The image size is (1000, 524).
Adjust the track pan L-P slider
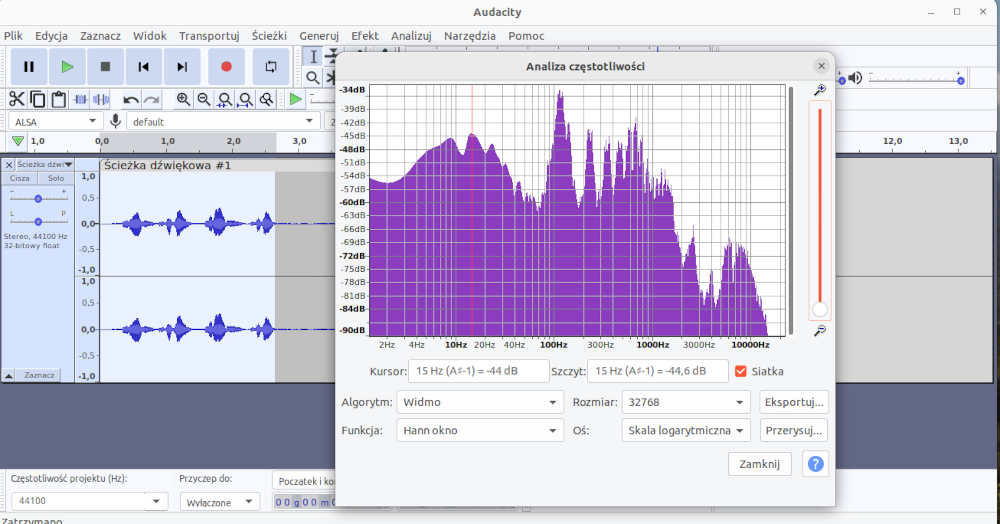38,221
